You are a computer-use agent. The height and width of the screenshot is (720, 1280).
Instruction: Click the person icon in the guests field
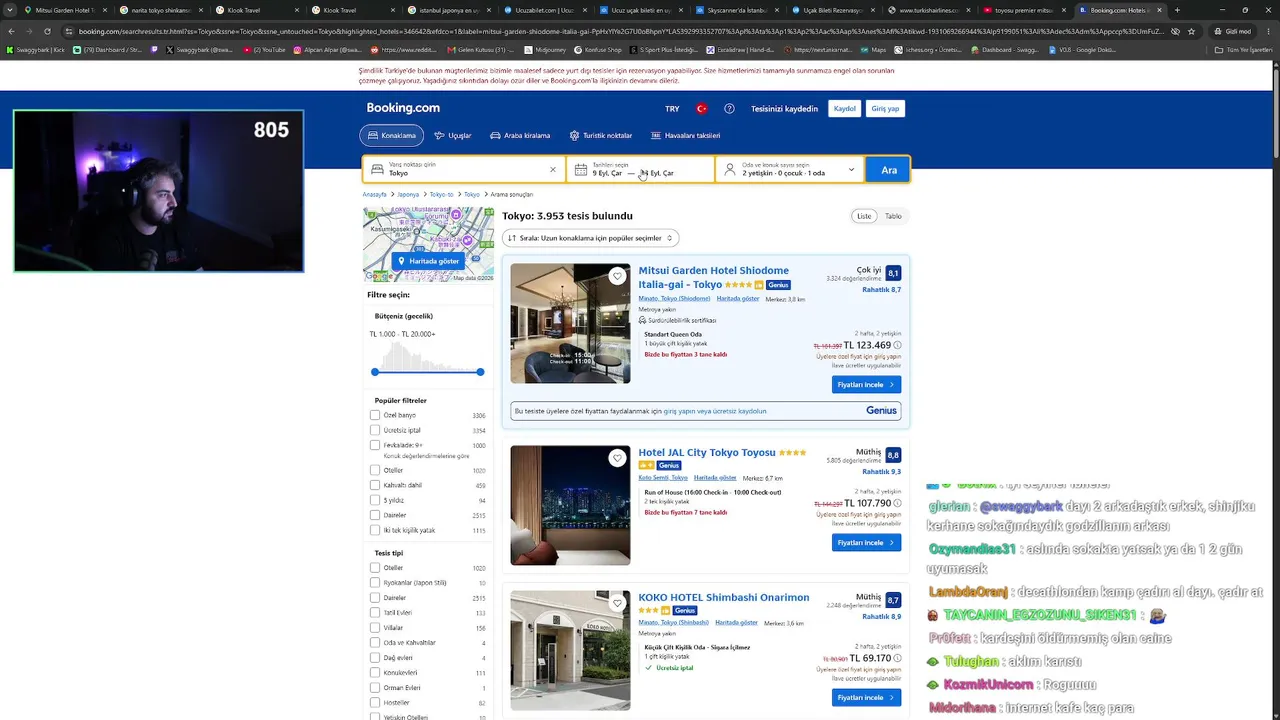click(730, 170)
